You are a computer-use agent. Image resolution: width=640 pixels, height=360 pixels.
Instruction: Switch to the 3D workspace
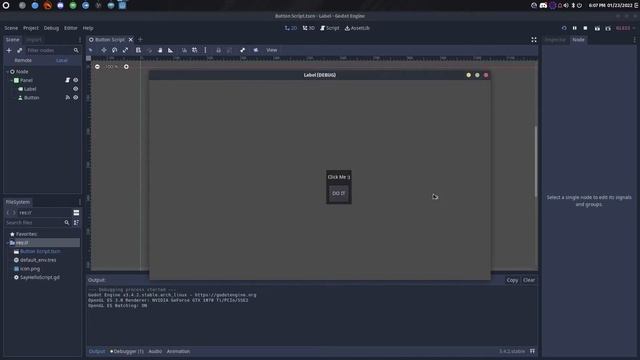click(309, 28)
